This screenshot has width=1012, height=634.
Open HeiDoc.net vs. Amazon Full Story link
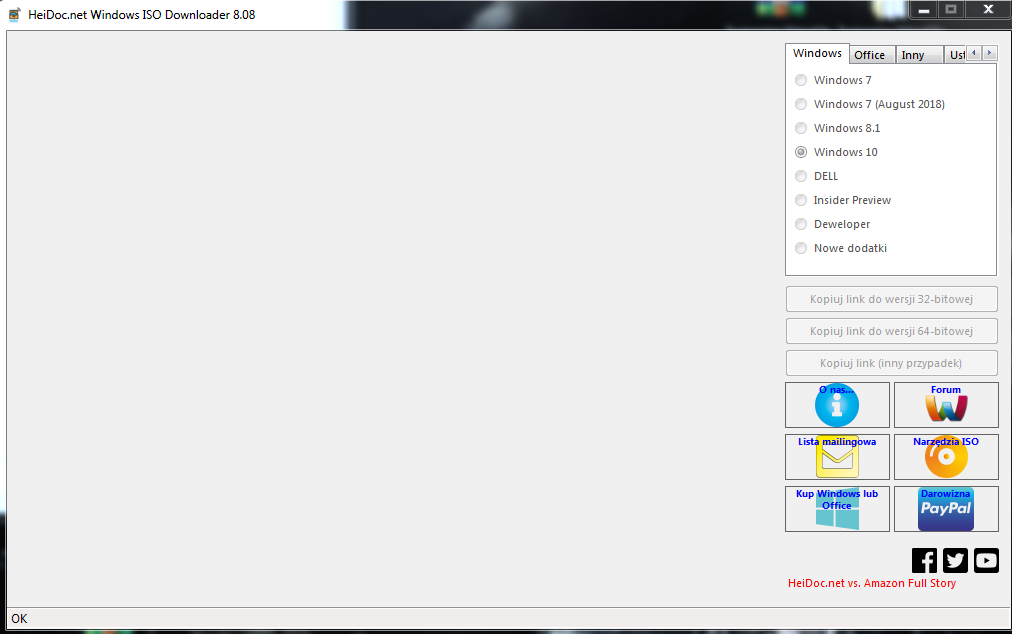point(872,583)
